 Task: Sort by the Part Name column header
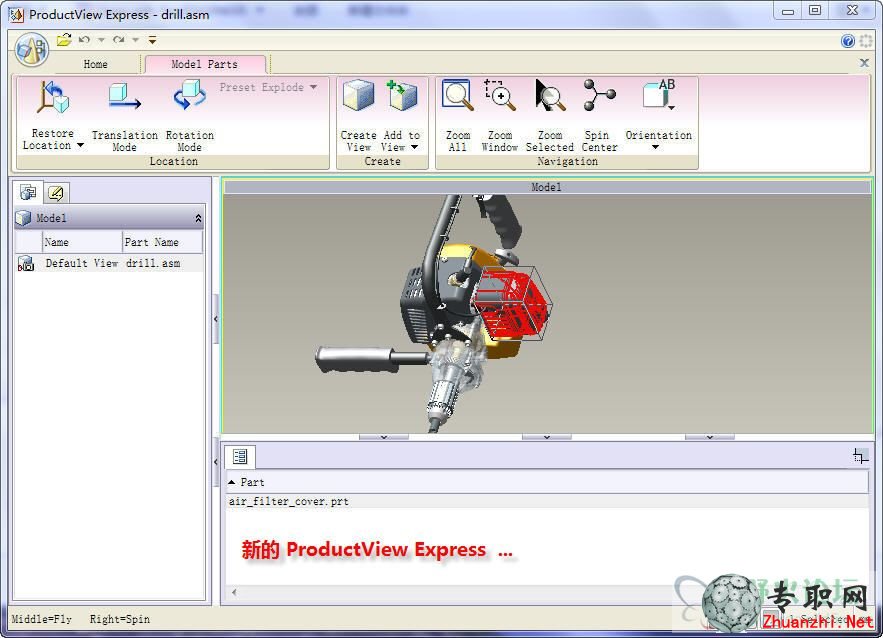pyautogui.click(x=163, y=242)
